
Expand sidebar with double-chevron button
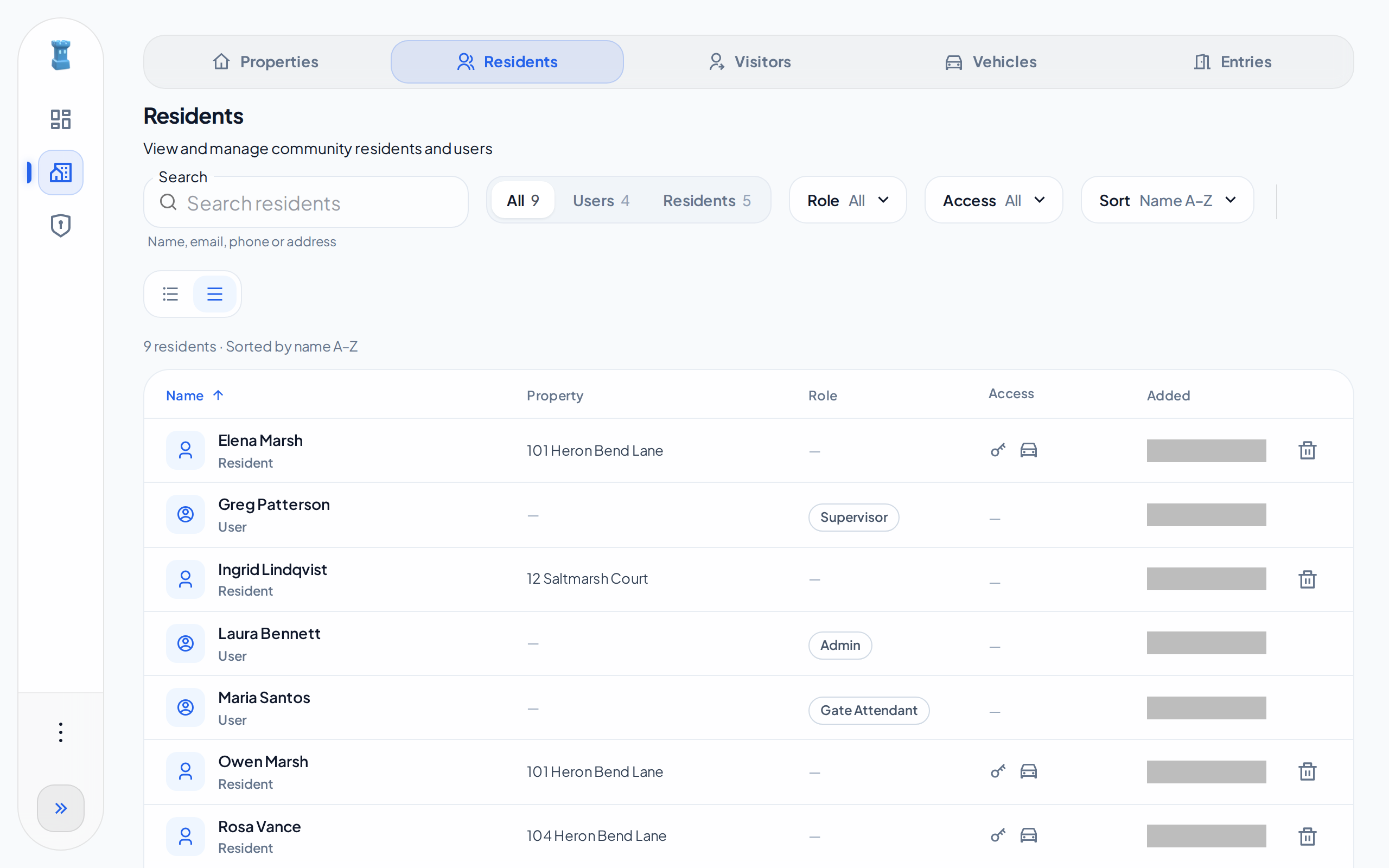60,808
